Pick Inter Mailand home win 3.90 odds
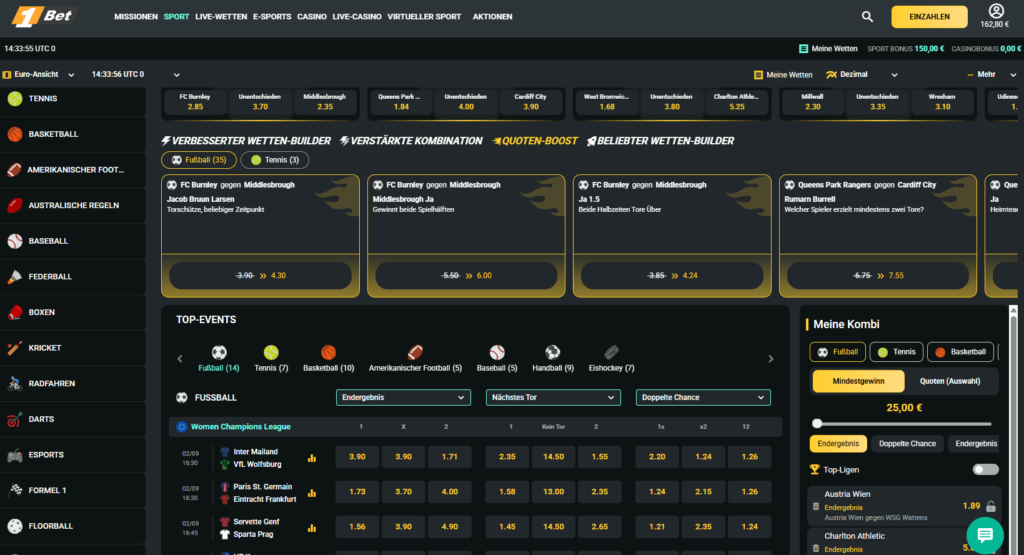 point(357,457)
